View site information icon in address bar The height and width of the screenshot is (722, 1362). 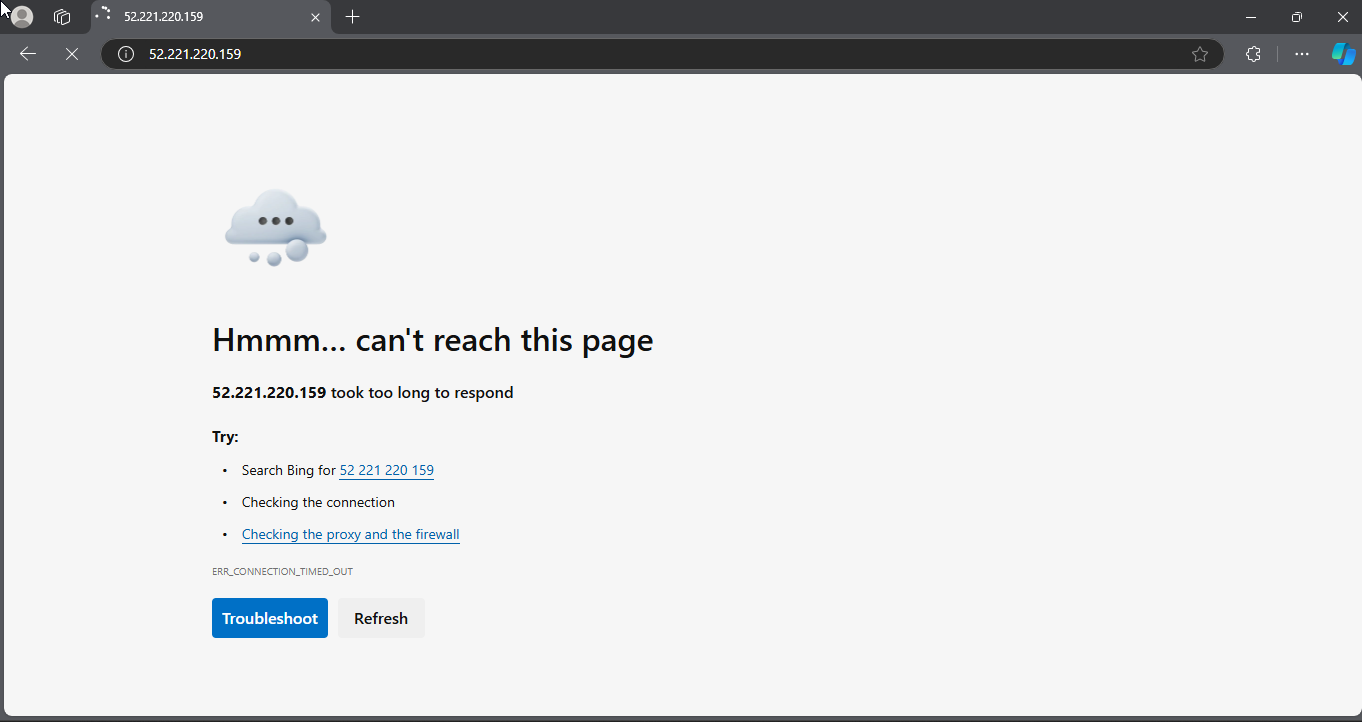[x=126, y=54]
